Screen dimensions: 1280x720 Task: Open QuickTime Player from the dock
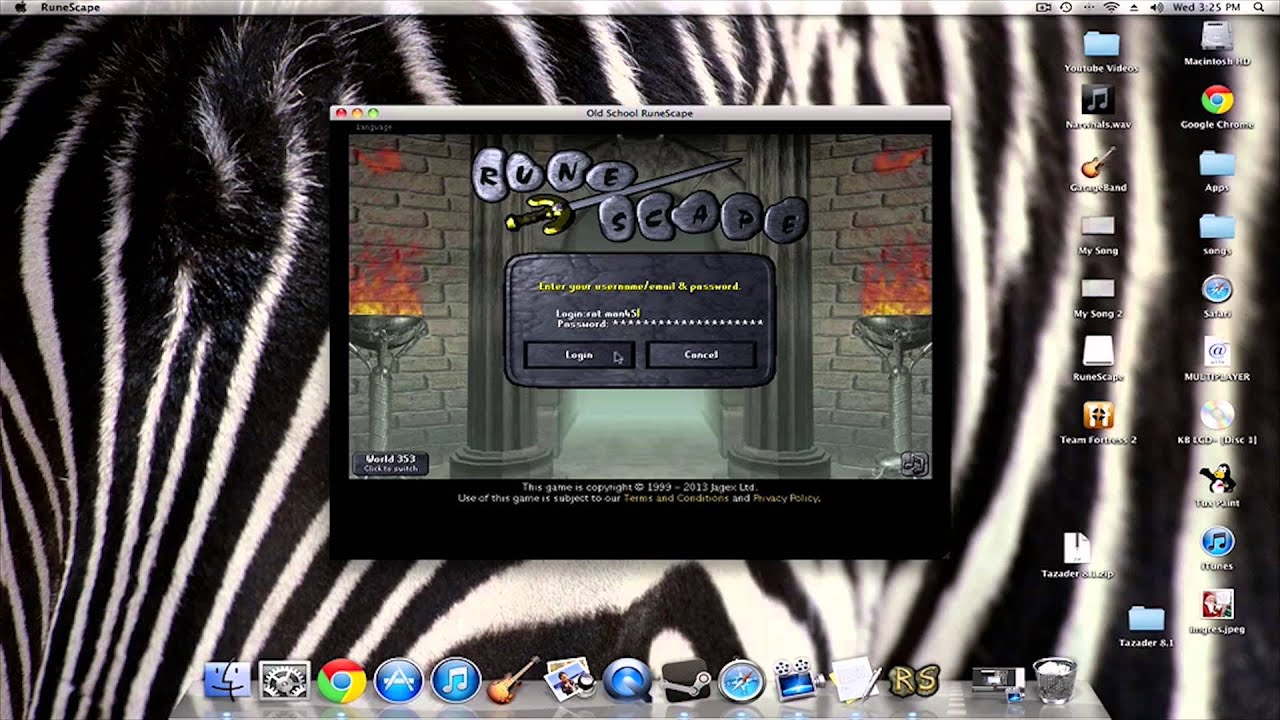point(627,681)
